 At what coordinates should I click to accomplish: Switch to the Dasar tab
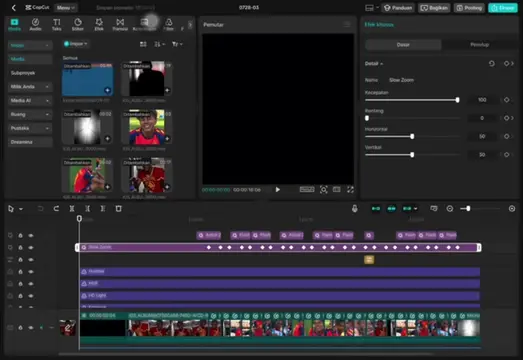(x=403, y=44)
